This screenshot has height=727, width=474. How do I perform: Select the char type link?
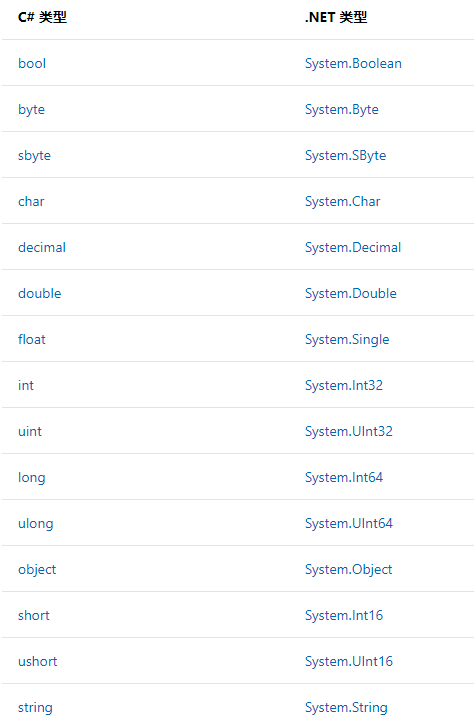[31, 202]
